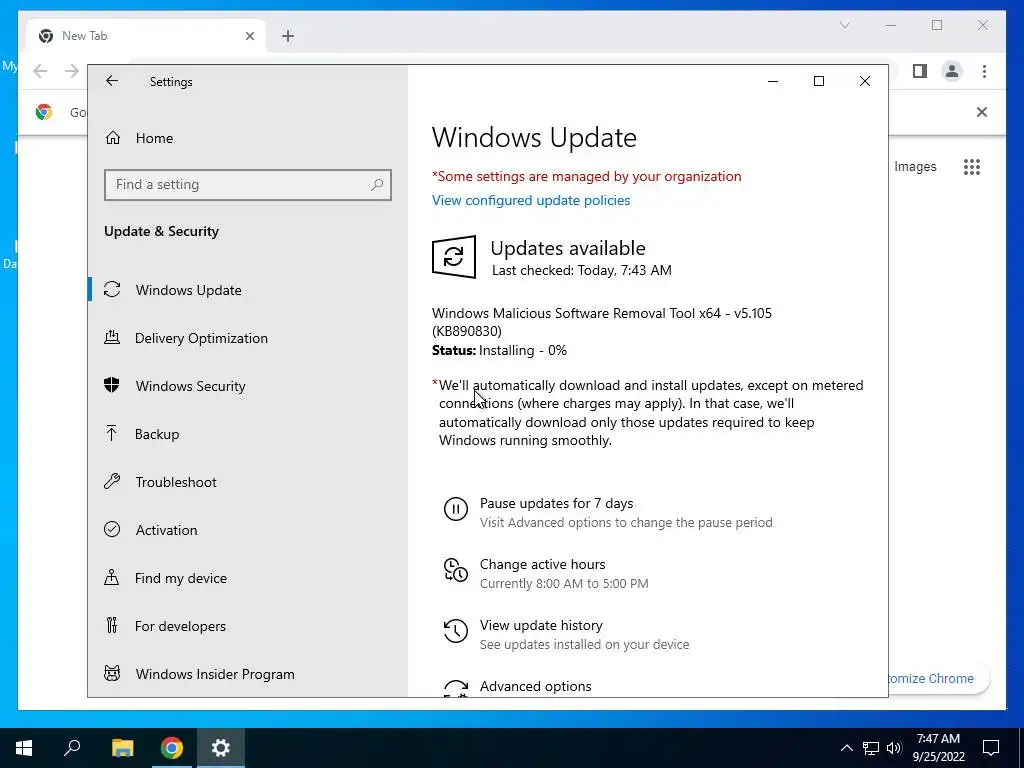Open notification center icon
Image resolution: width=1024 pixels, height=768 pixels.
click(x=991, y=748)
